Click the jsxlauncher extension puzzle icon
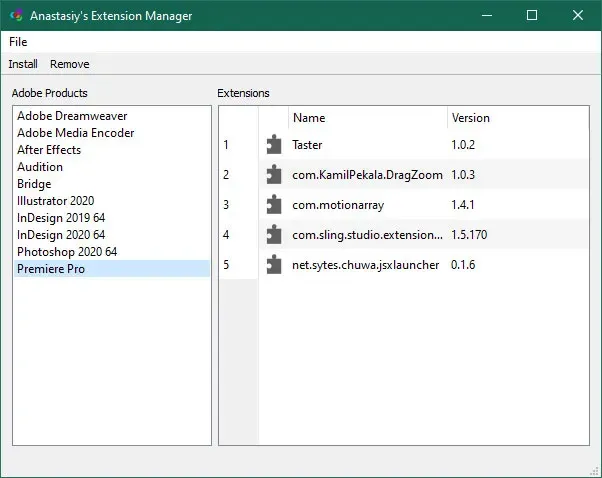The height and width of the screenshot is (478, 602). point(274,264)
